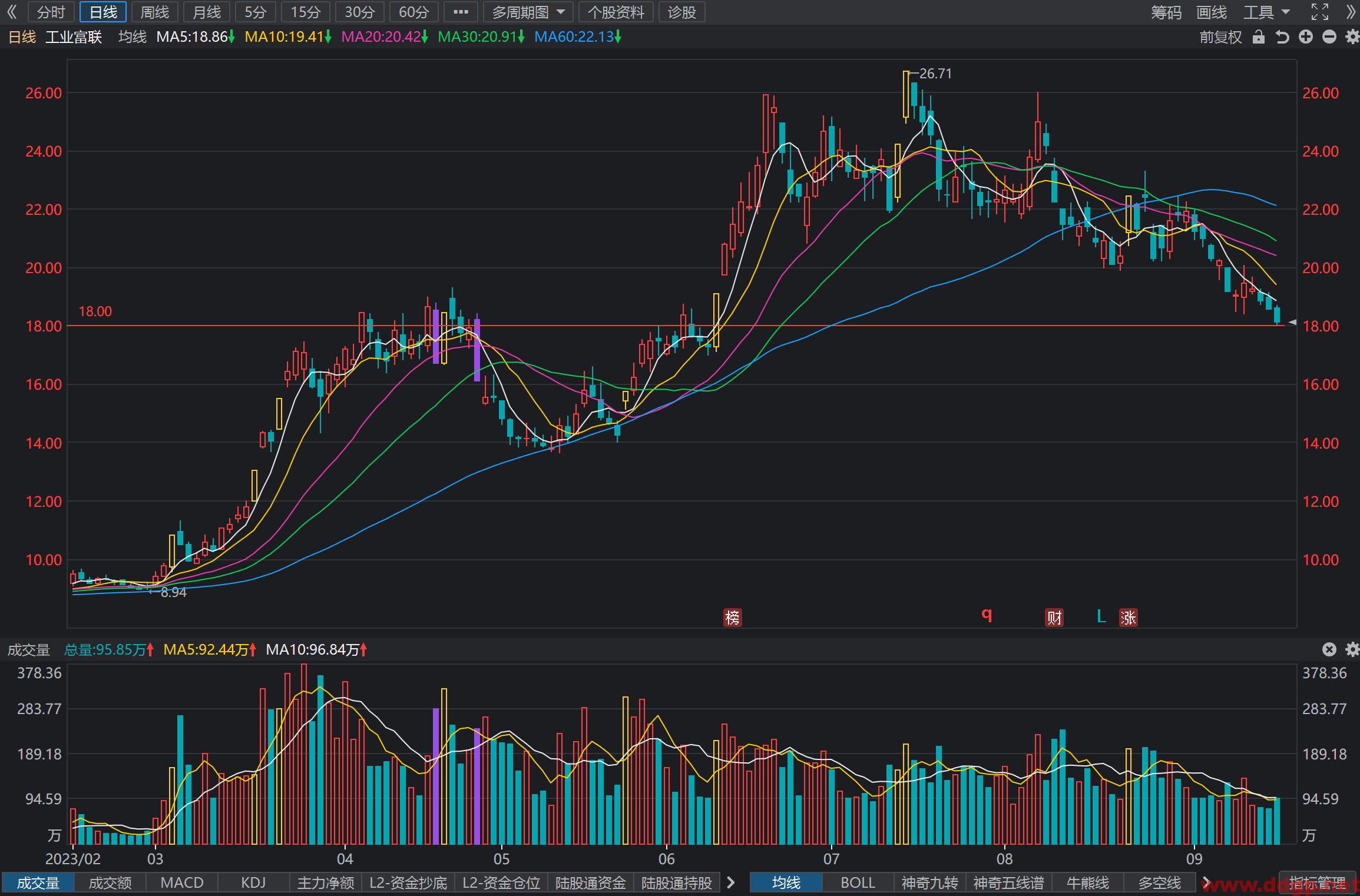The width and height of the screenshot is (1360, 896).
Task: Toggle the 前复权 adjustment mode
Action: (1220, 37)
